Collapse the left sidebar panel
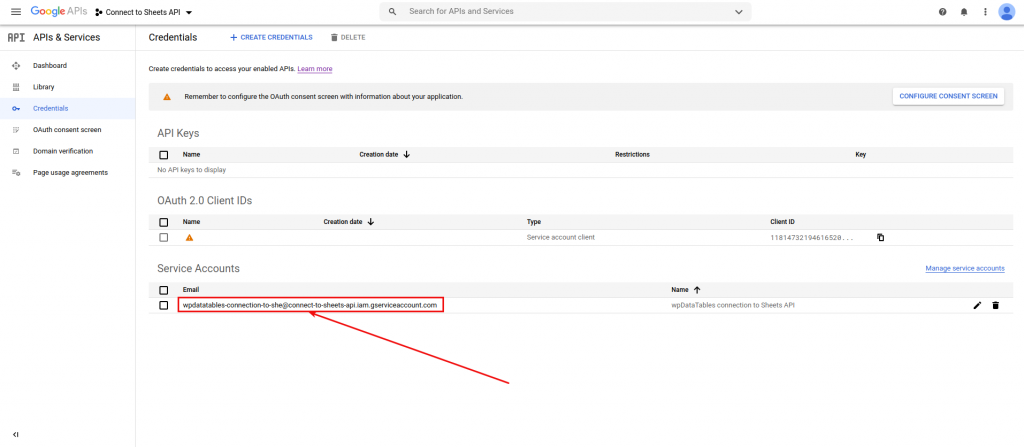Screen dimensions: 1024x447 (x=15, y=435)
